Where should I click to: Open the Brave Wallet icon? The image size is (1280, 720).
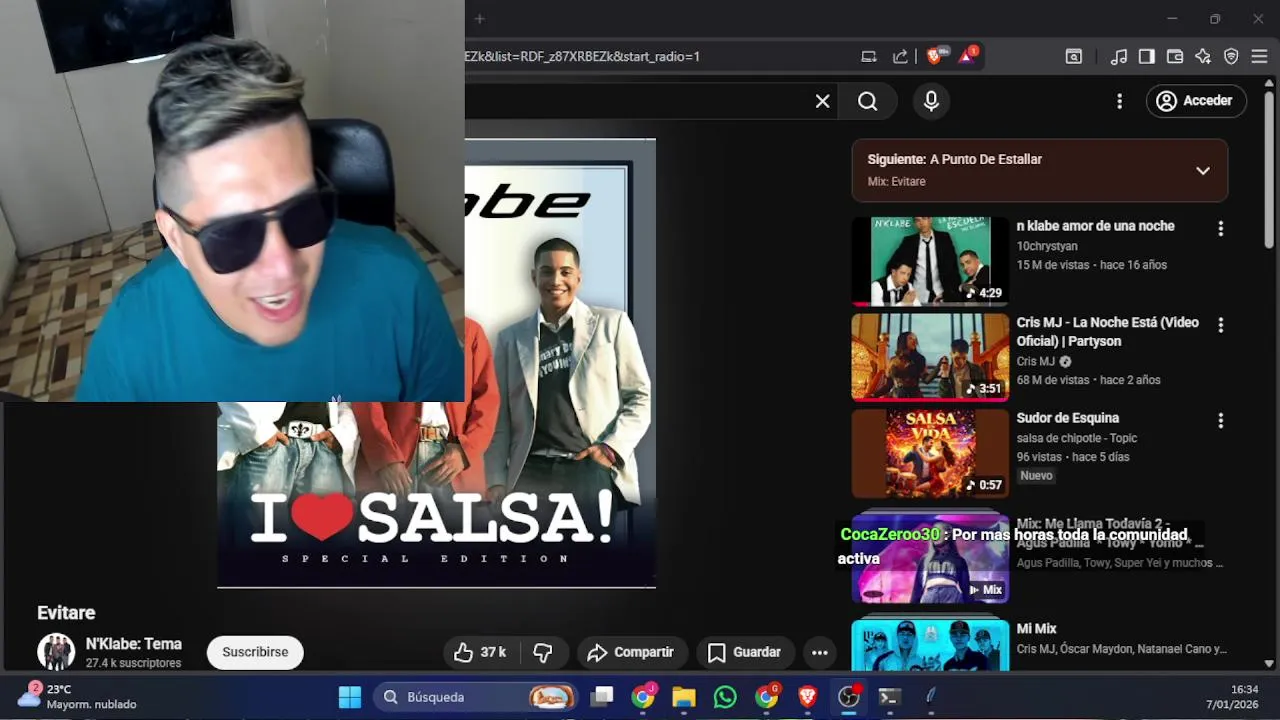click(1175, 56)
